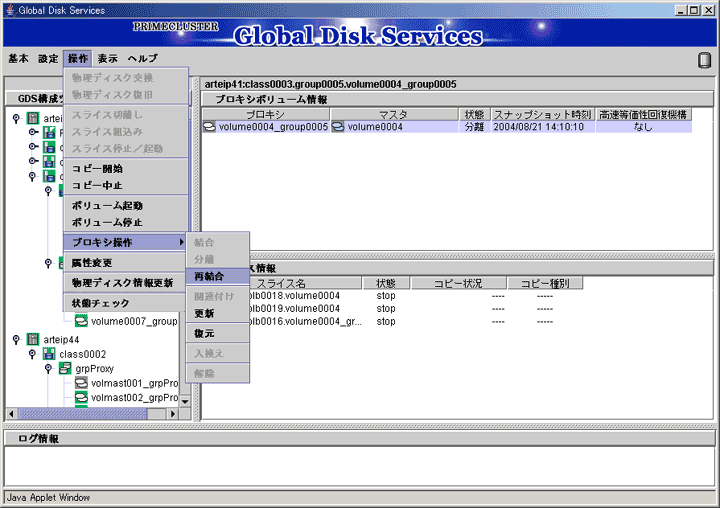The width and height of the screenshot is (720, 508).
Task: Click the プロキシ column header
Action: click(x=266, y=114)
